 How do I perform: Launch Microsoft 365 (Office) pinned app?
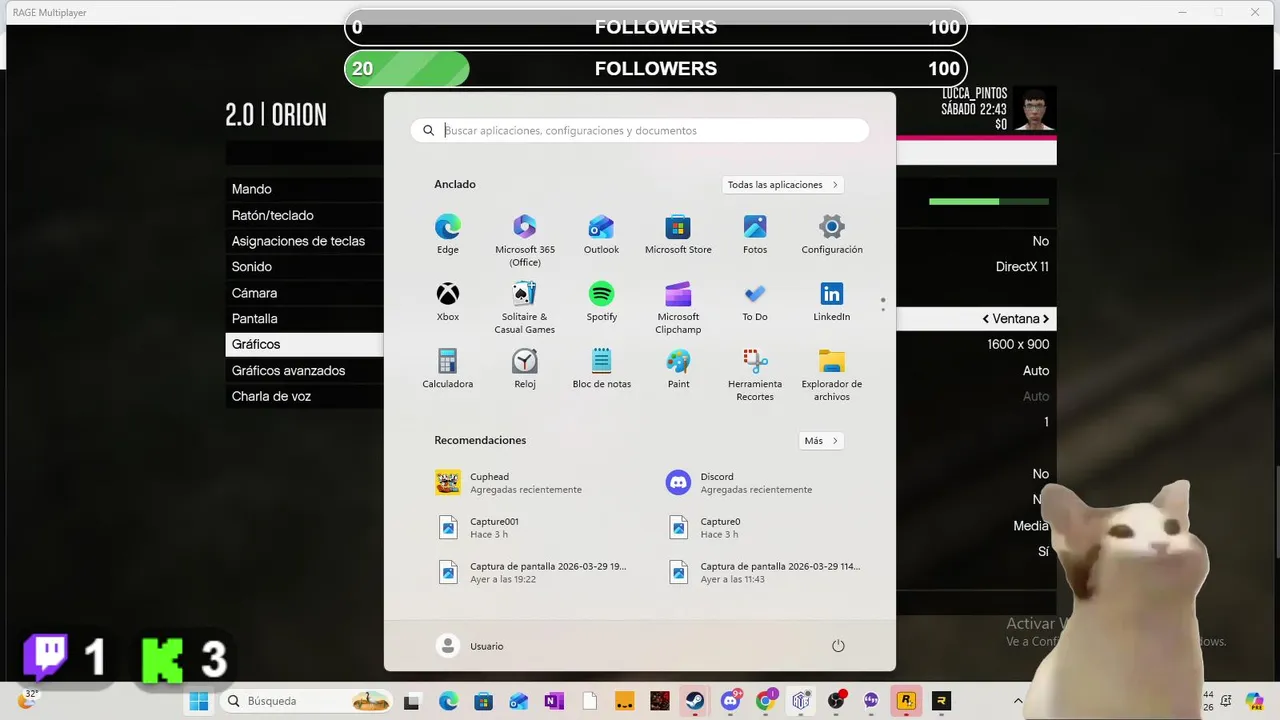(x=525, y=240)
